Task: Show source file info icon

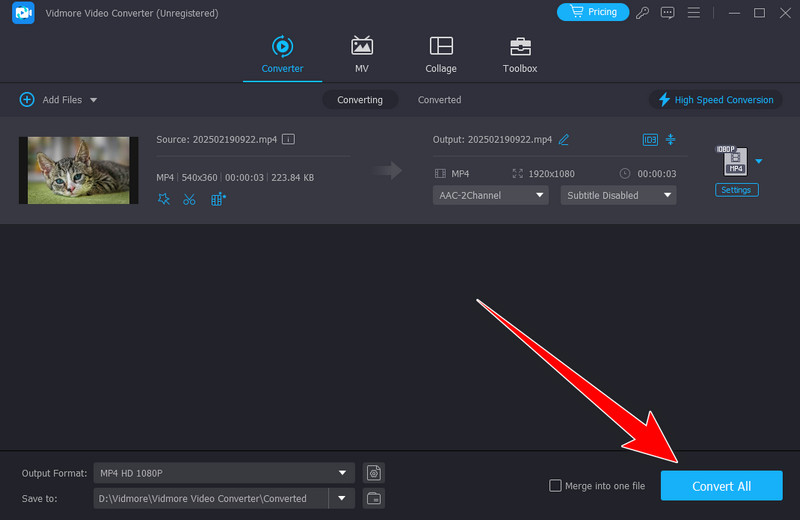Action: point(288,139)
